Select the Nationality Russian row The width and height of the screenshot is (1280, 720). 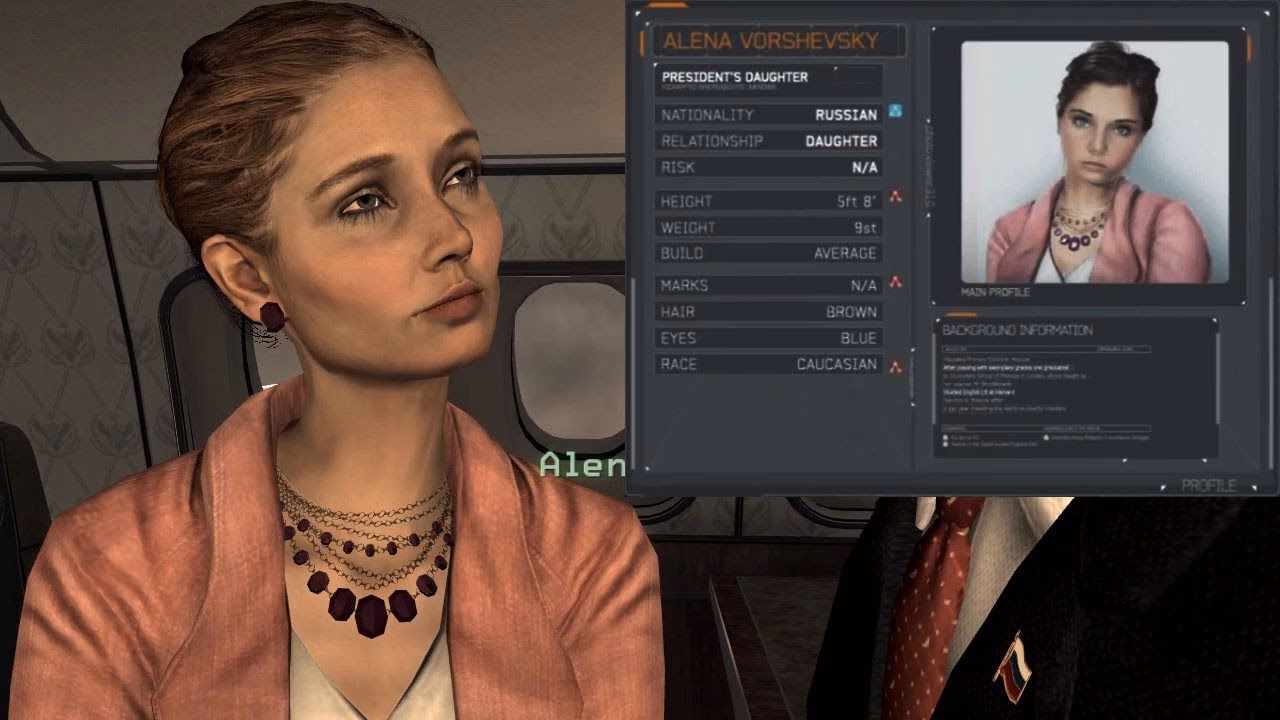(769, 115)
